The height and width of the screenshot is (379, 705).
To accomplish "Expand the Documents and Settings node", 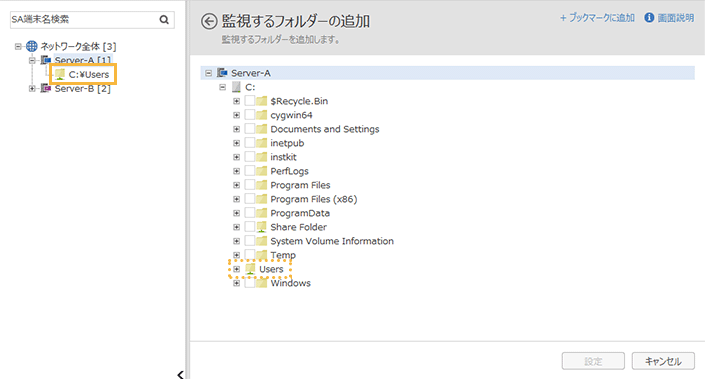I will click(x=236, y=129).
